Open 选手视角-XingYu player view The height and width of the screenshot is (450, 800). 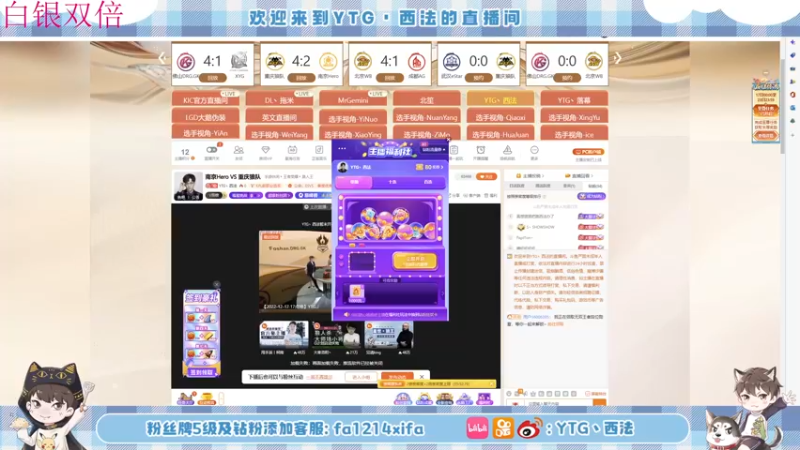click(x=574, y=117)
